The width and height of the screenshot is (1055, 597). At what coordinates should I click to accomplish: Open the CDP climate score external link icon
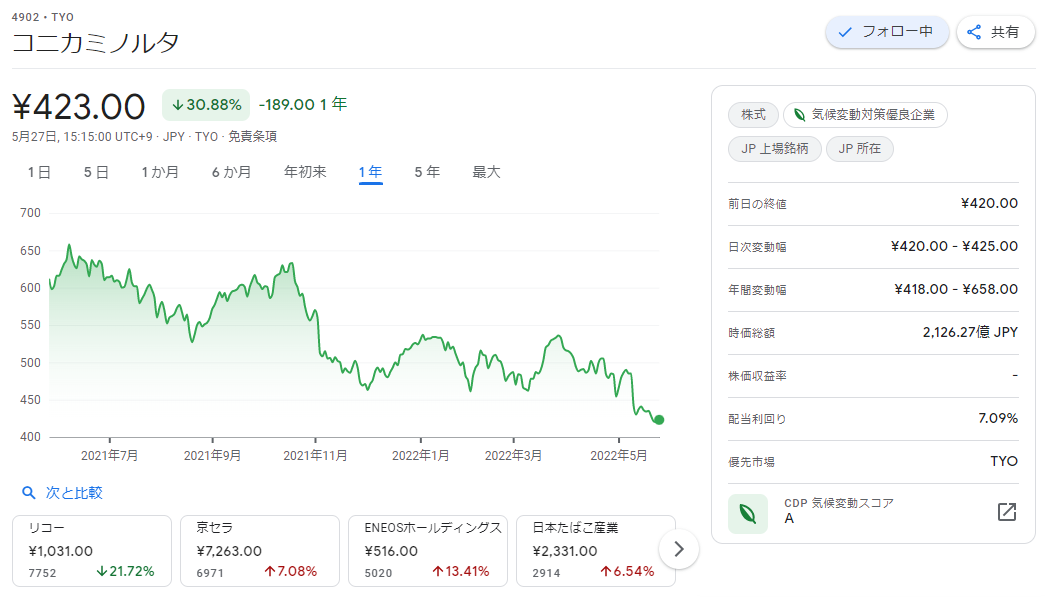pyautogui.click(x=1007, y=512)
